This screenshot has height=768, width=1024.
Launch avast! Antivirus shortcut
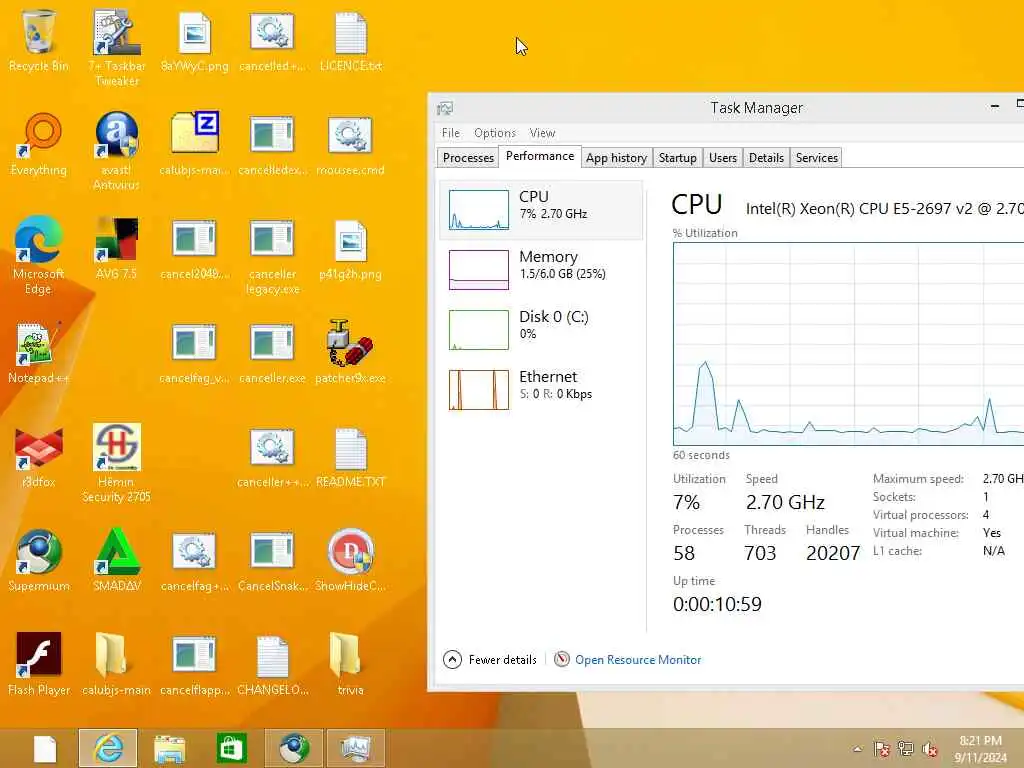117,152
